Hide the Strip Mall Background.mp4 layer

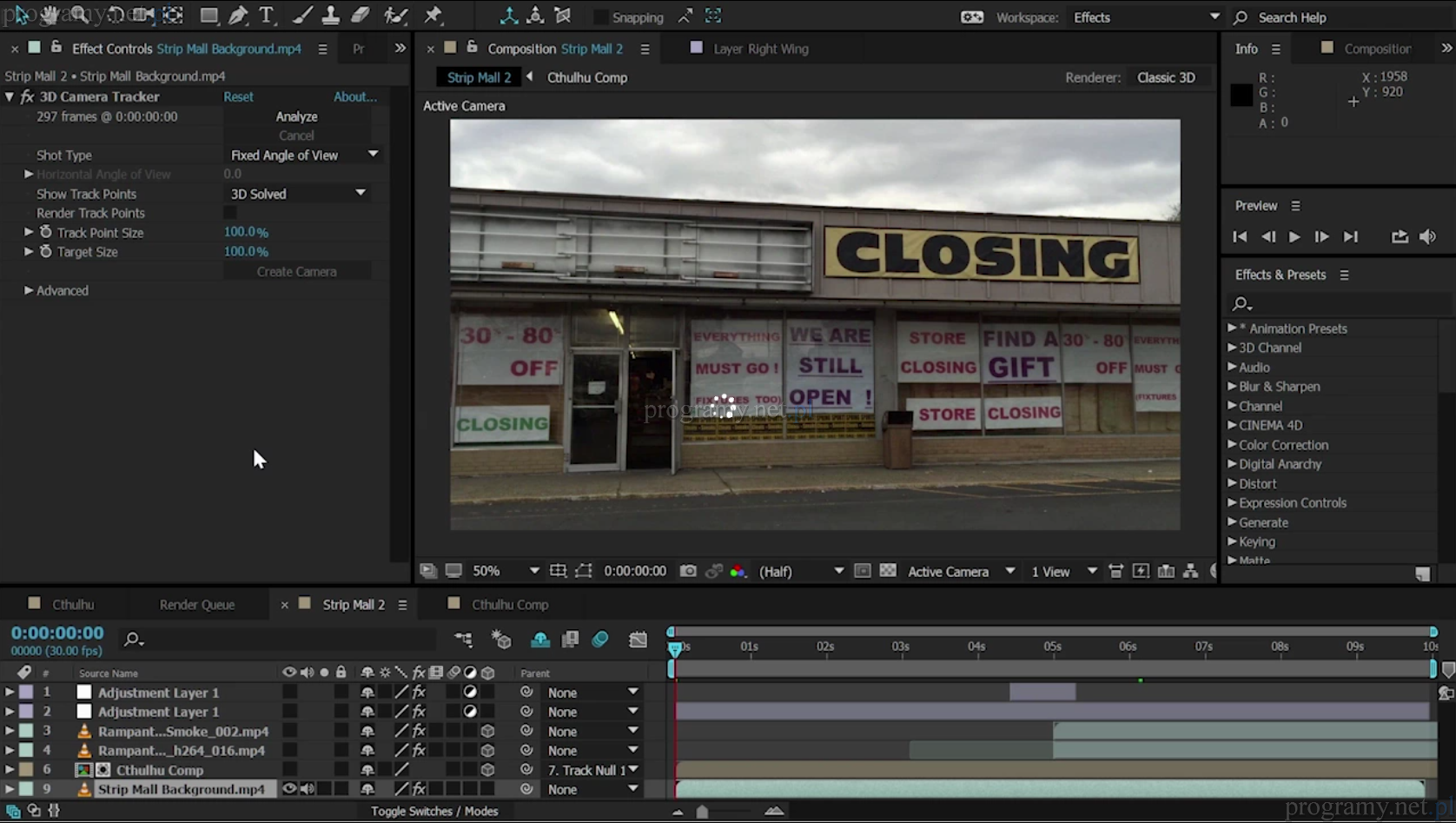pyautogui.click(x=289, y=789)
